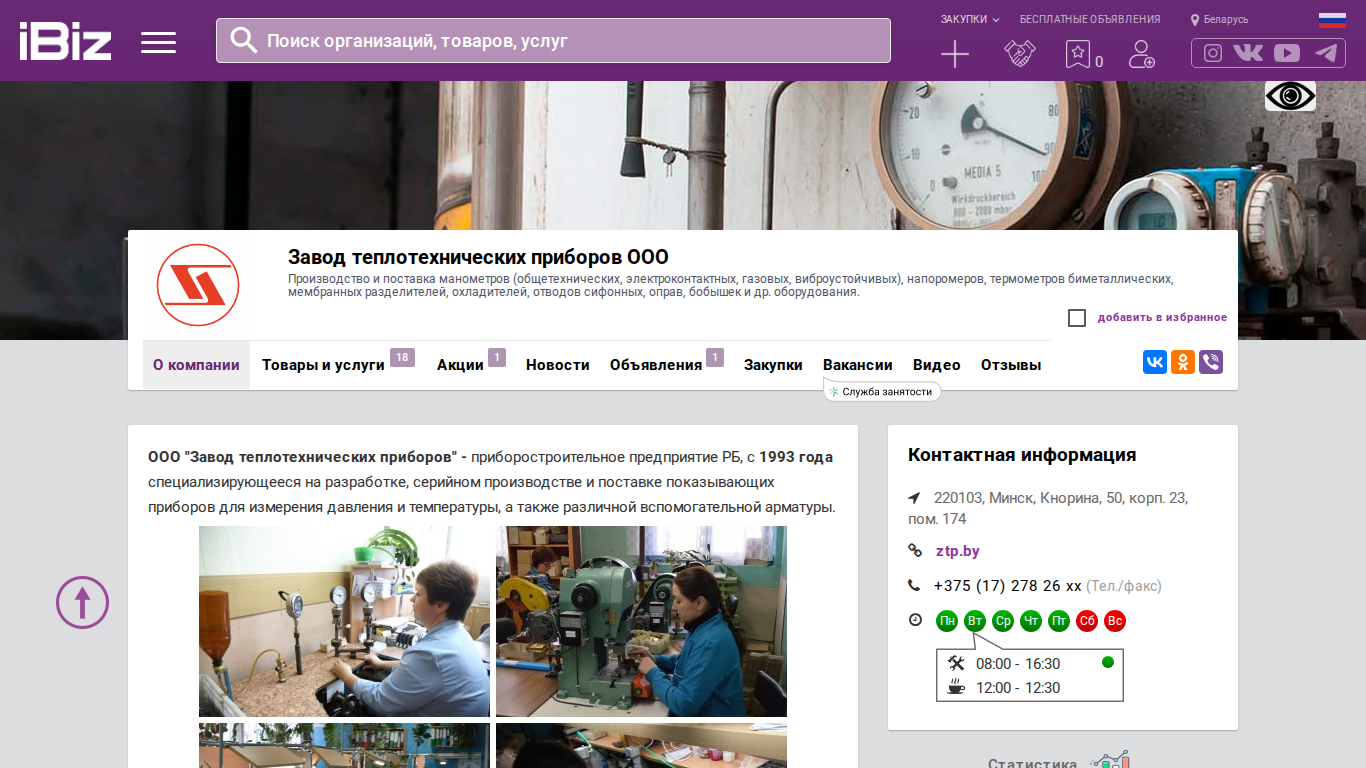Viewport: 1366px width, 768px height.
Task: Open the handshake deals icon
Action: (x=1019, y=54)
